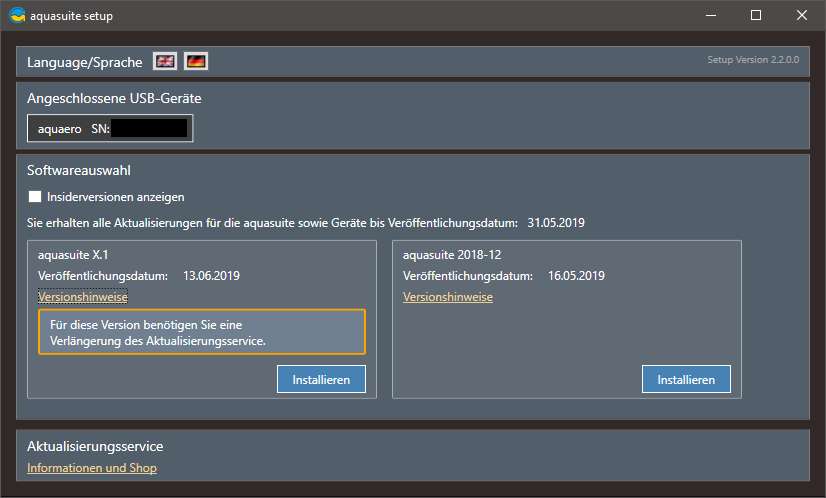Click the Angeschlossene USB-Geräte heading

[114, 98]
